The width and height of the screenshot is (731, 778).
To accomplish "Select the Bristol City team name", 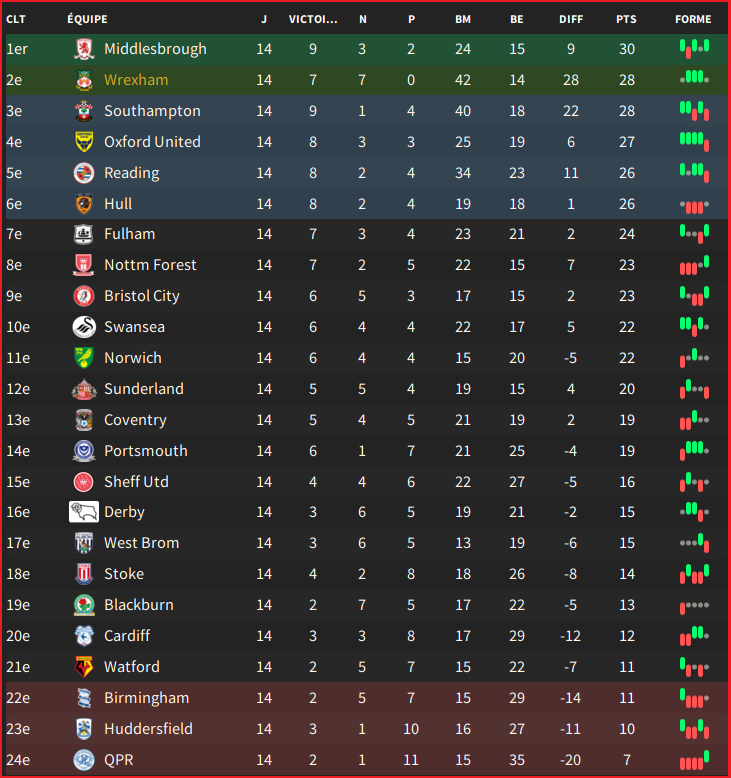I will [141, 296].
